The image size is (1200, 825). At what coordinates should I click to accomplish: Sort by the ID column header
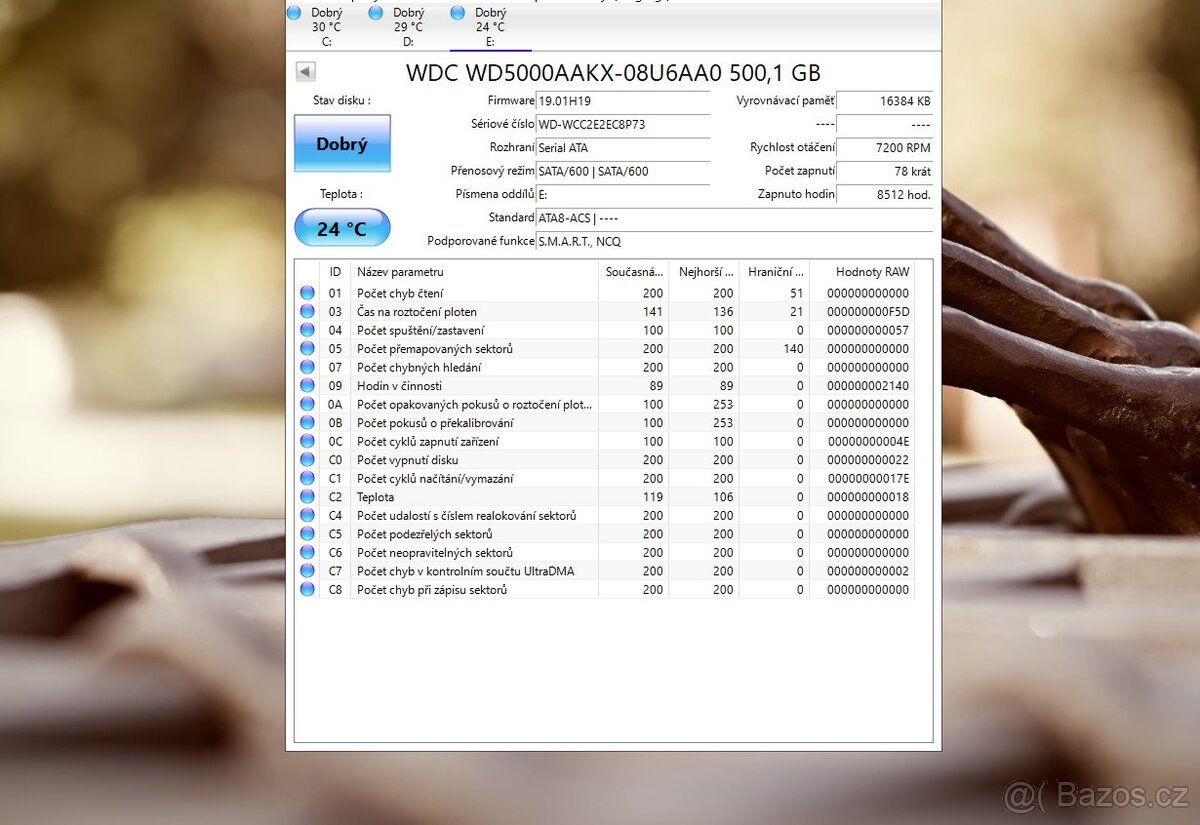(335, 272)
